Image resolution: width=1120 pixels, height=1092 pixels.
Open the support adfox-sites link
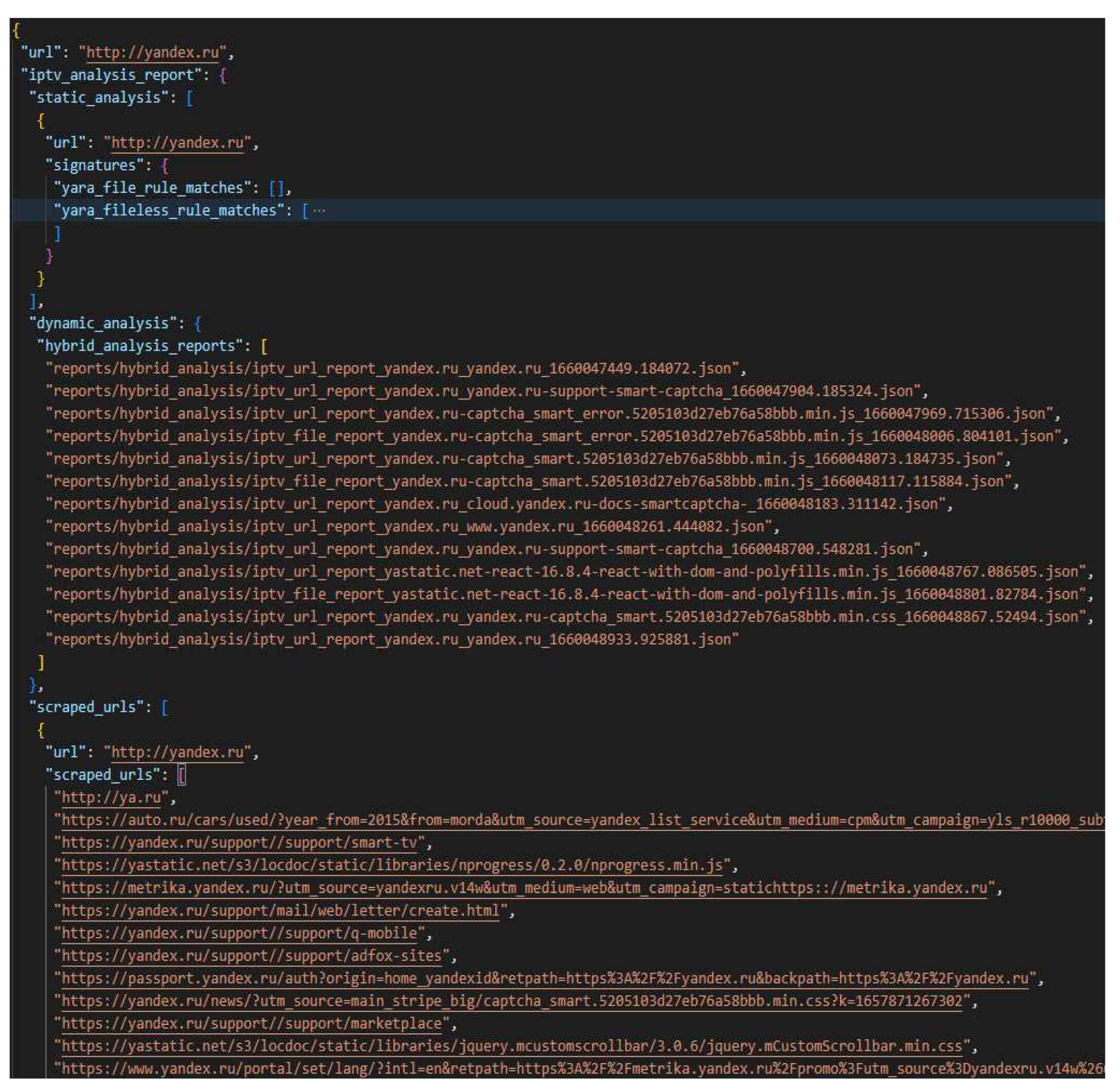coord(252,956)
